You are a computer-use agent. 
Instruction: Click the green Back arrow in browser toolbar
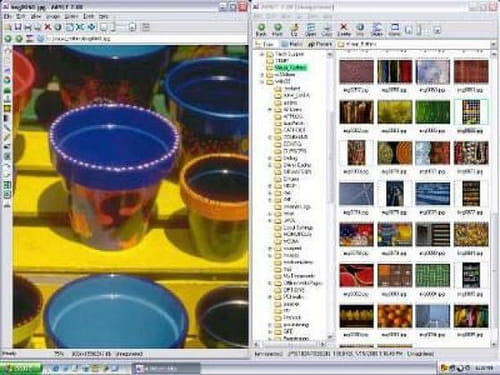pos(261,28)
